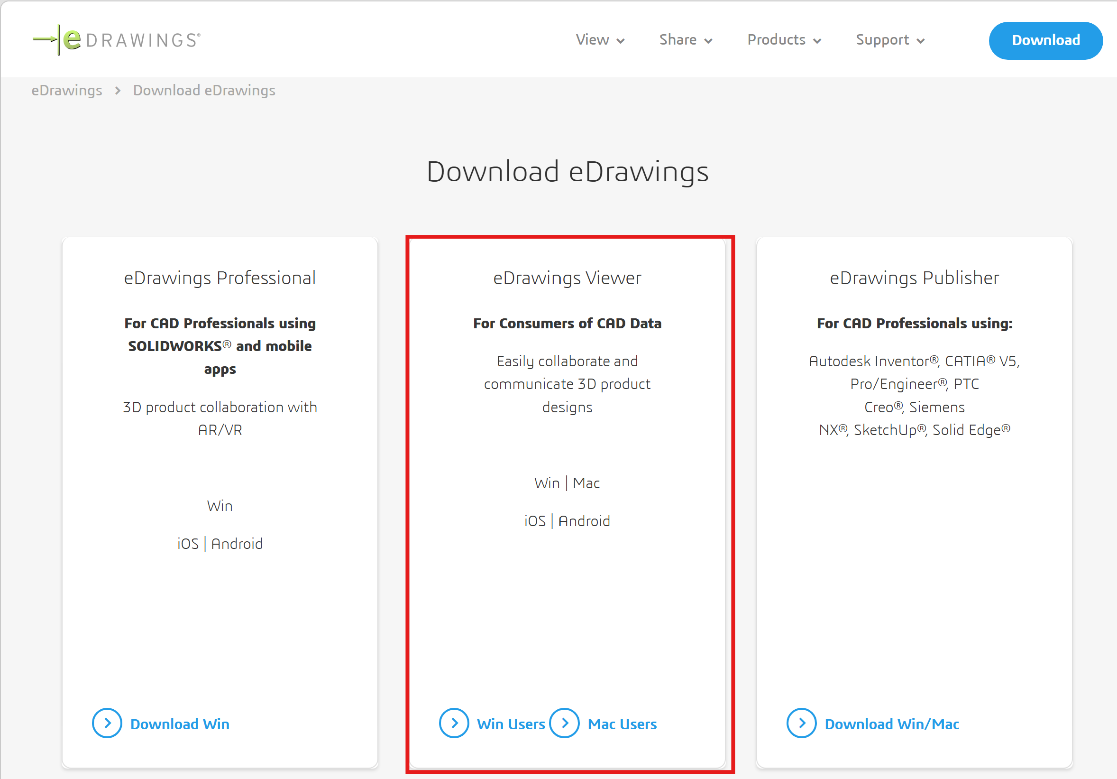Click the blue Download button
The height and width of the screenshot is (779, 1117).
pos(1046,41)
